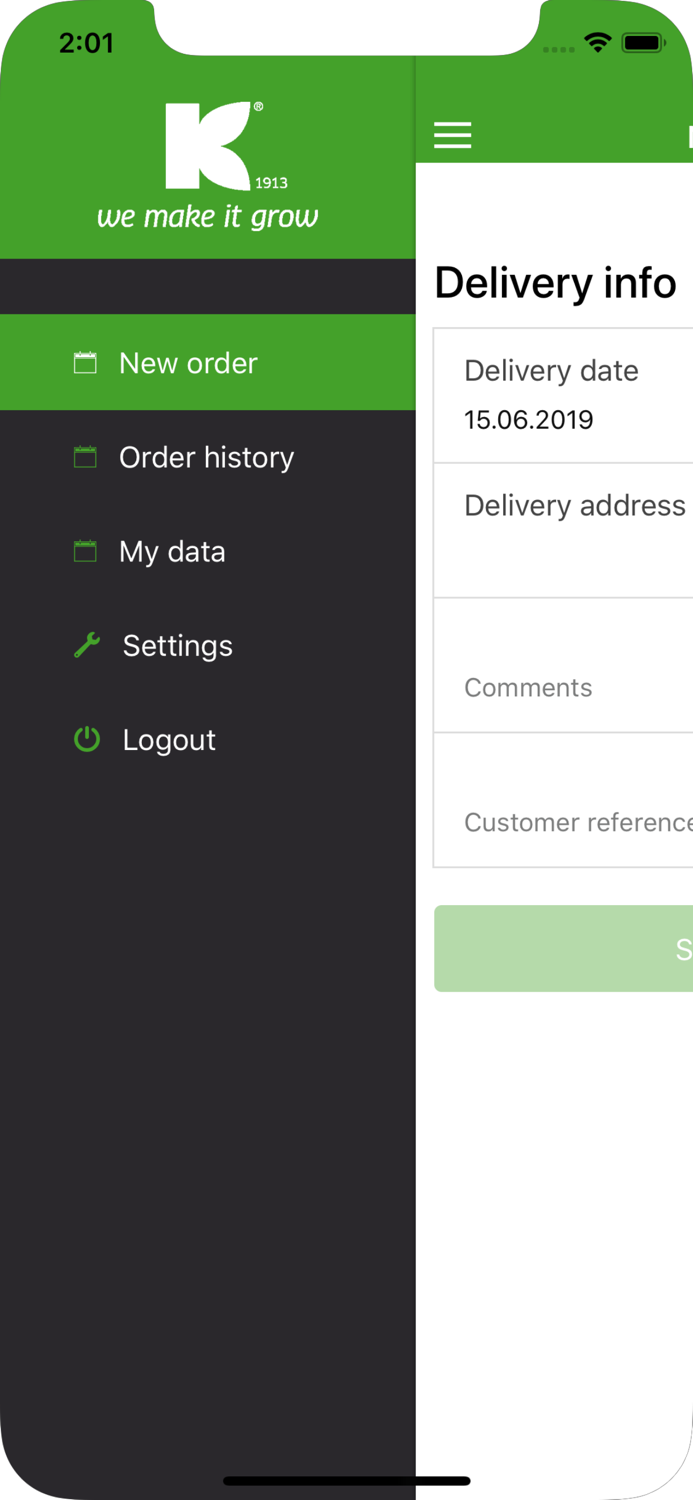This screenshot has width=693, height=1500.
Task: Go to the My data menu label
Action: click(172, 551)
